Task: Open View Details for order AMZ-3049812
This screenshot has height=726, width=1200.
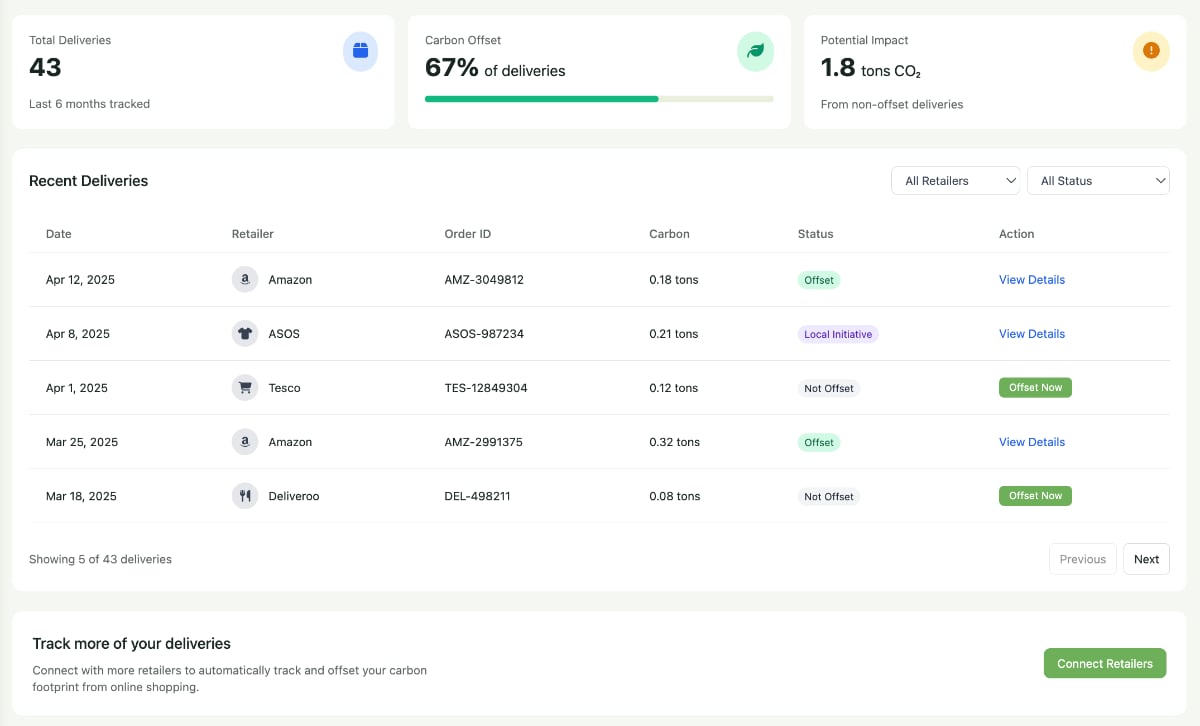Action: point(1031,279)
